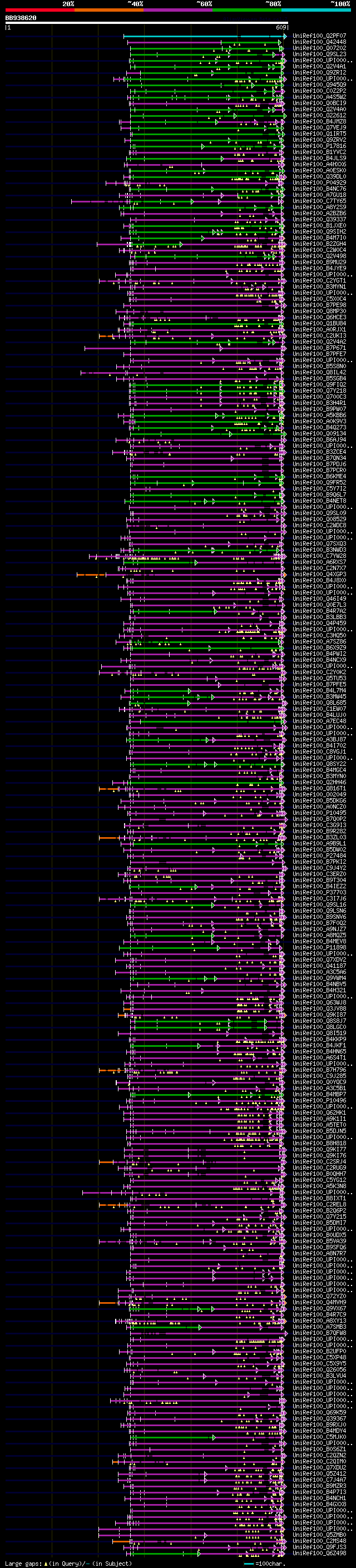The width and height of the screenshot is (356, 1568).
Task: Select hit label UniRef100_B8H818
Action: click(x=319, y=1144)
